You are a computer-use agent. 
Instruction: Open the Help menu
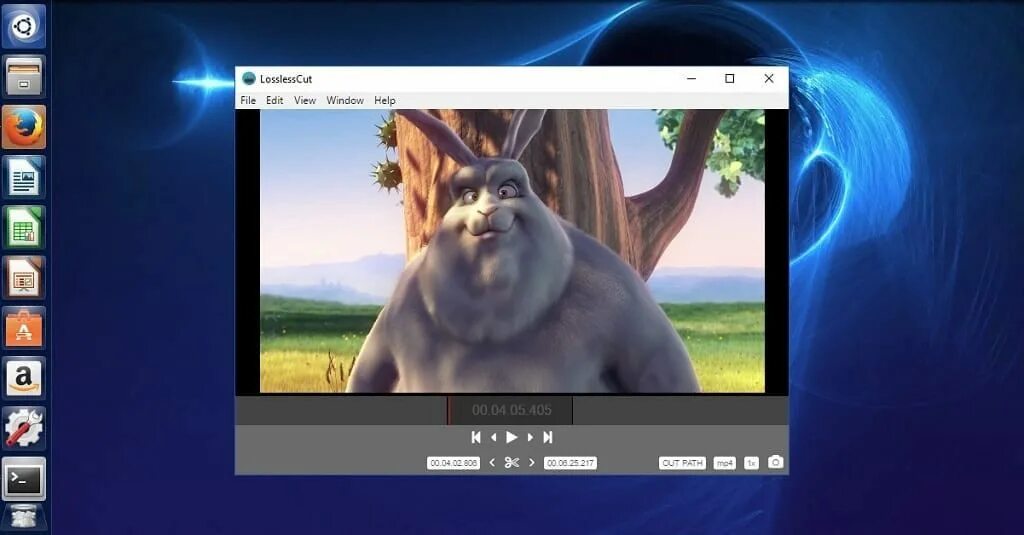pos(385,100)
